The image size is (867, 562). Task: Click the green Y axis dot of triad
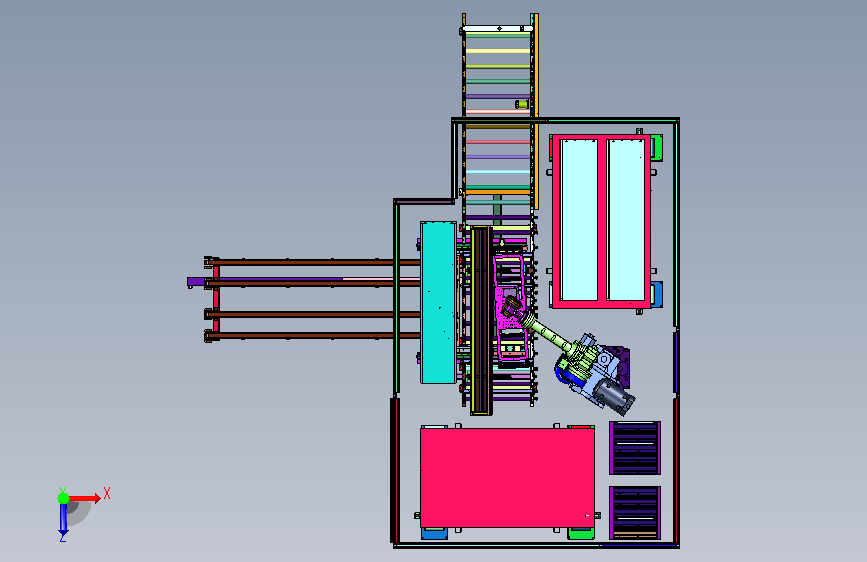click(x=64, y=498)
